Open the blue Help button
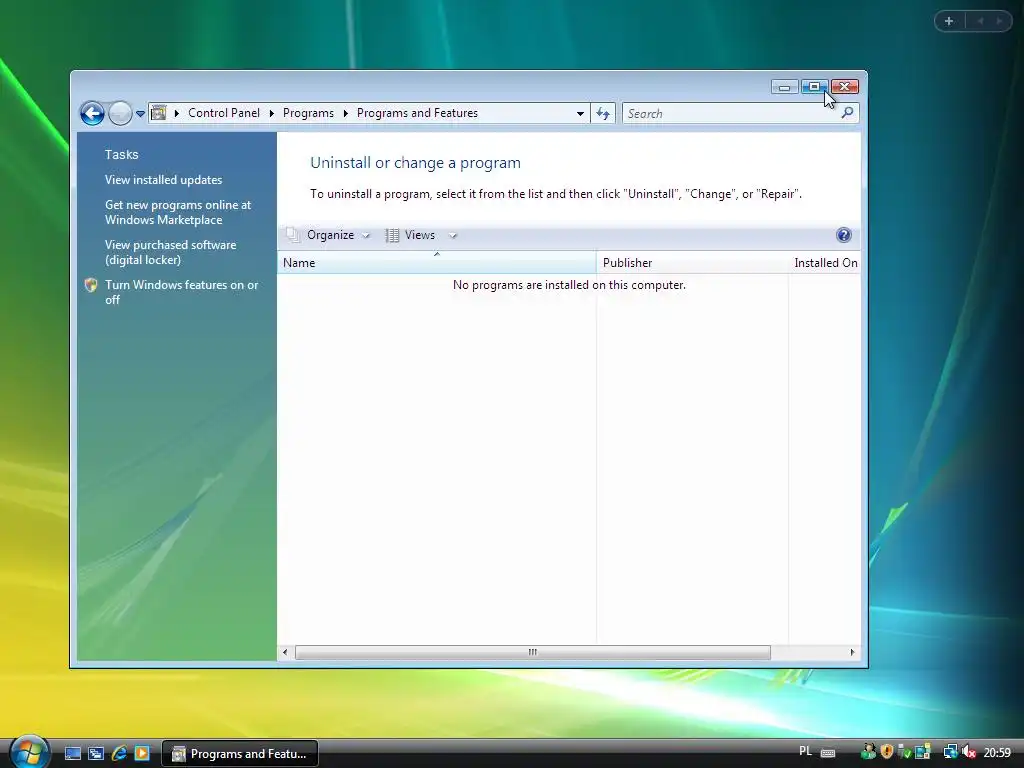 tap(843, 235)
